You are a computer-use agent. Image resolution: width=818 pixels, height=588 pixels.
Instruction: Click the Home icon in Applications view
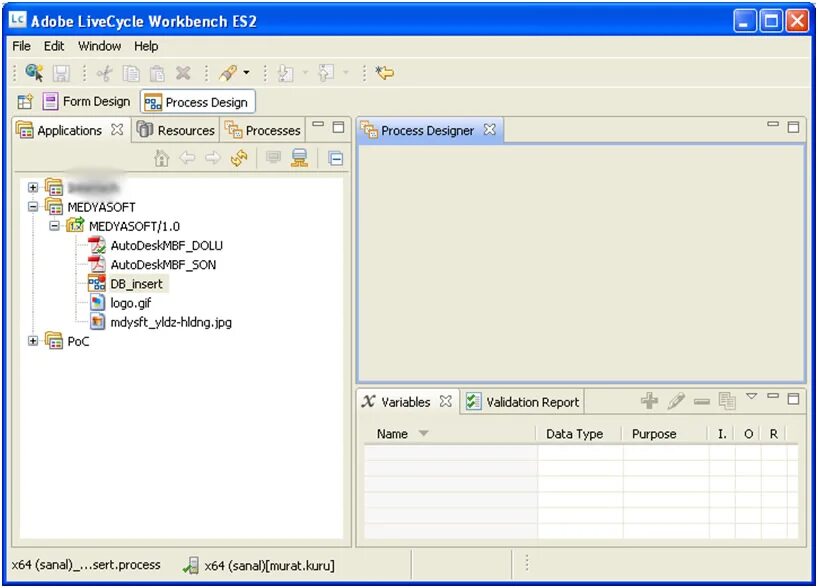[x=162, y=158]
